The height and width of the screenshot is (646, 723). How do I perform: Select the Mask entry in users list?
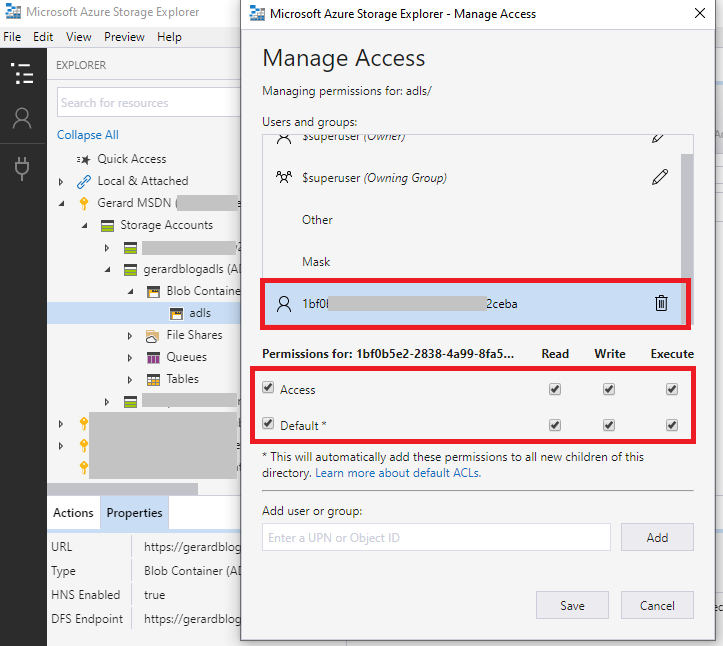(472, 262)
